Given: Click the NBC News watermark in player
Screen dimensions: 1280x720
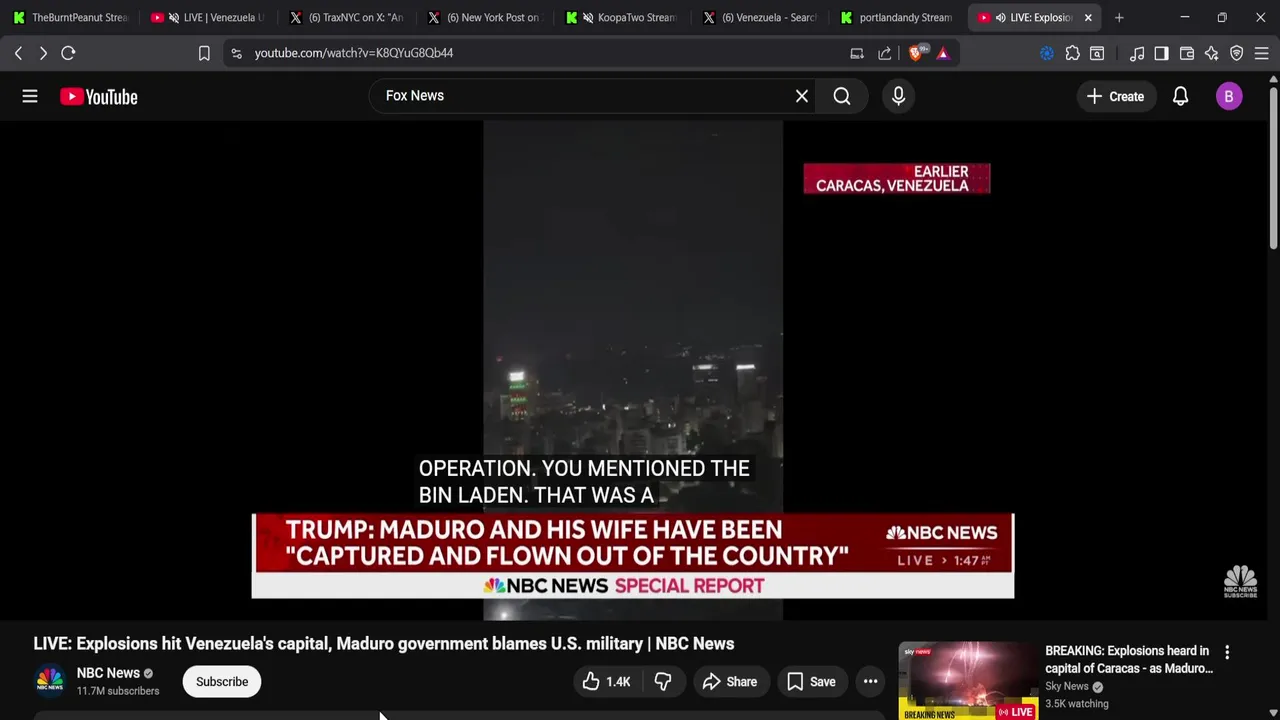Looking at the screenshot, I should 1240,581.
